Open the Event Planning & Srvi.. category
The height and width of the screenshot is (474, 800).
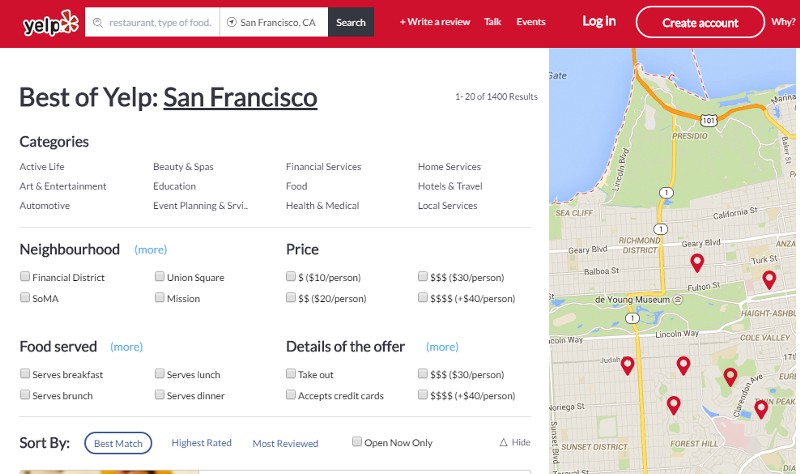(201, 206)
